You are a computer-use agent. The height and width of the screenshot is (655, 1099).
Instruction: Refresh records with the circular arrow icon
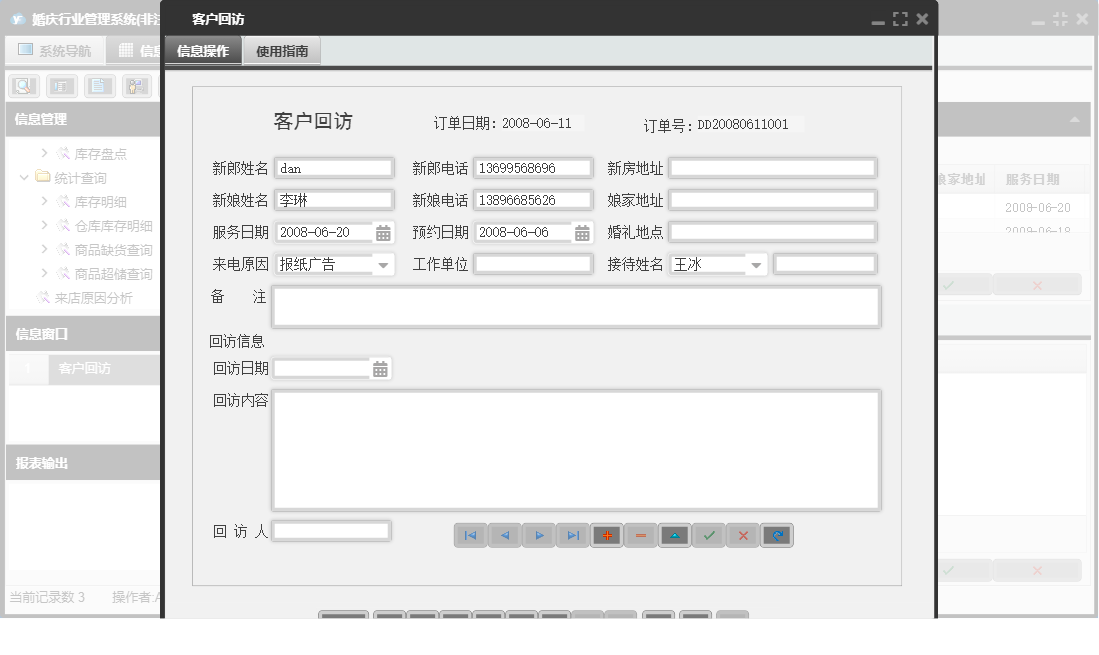(x=777, y=535)
